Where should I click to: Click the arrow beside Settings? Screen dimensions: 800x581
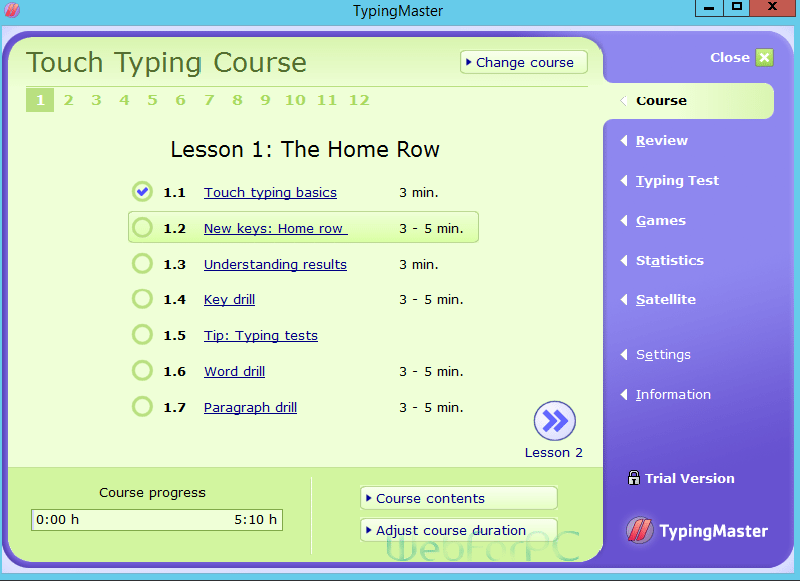[x=624, y=355]
